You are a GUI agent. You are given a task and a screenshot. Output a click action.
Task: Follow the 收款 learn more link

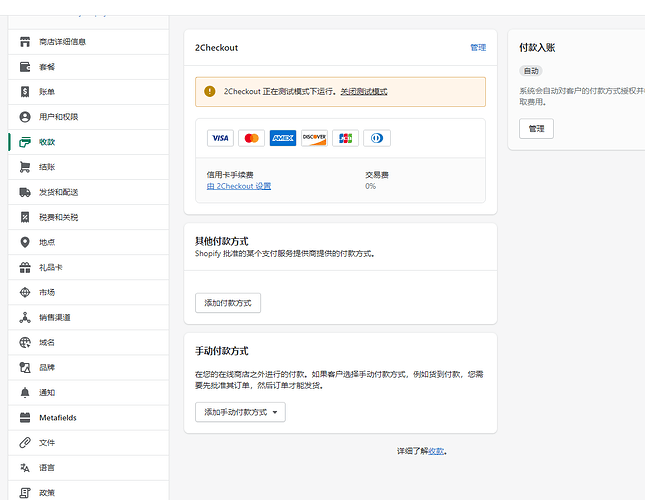[436, 451]
